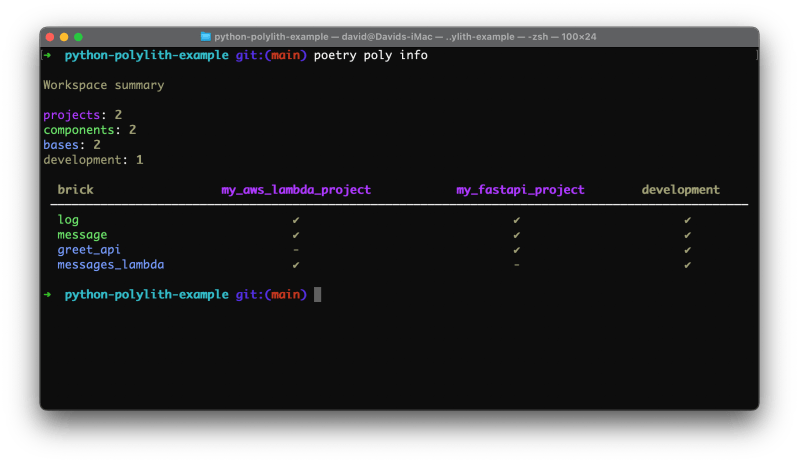Click greet_api's checkmark under my_fastapi_project
The height and width of the screenshot is (463, 799).
point(517,250)
